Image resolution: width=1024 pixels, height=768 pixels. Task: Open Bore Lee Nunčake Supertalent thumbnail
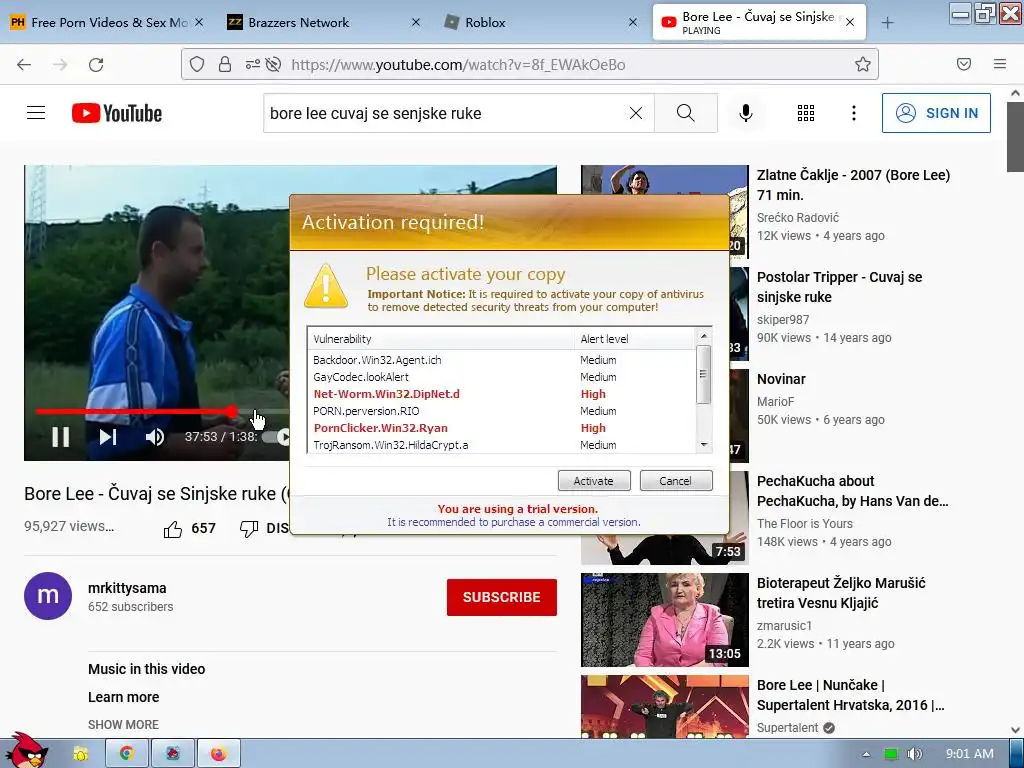(x=665, y=707)
